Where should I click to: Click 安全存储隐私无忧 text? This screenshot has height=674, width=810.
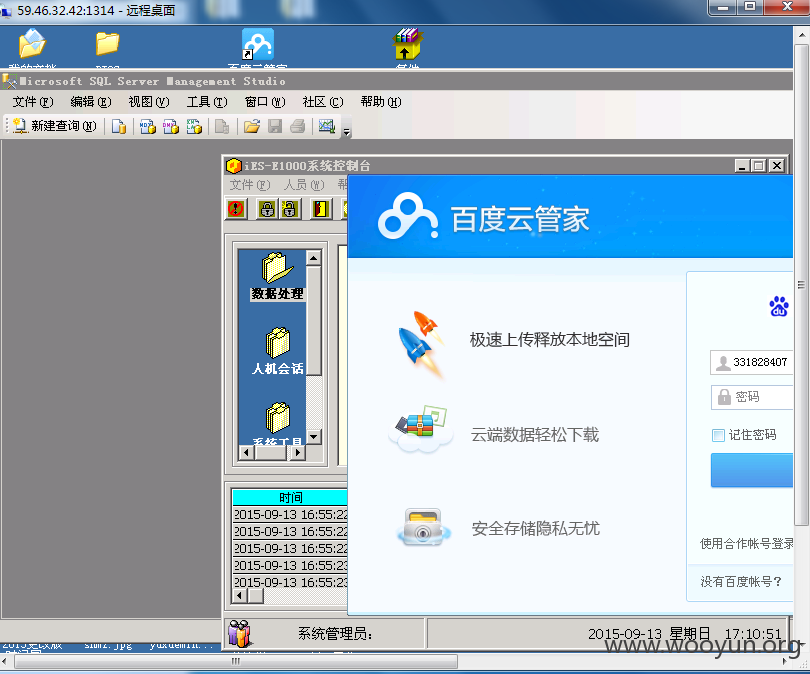tap(536, 528)
